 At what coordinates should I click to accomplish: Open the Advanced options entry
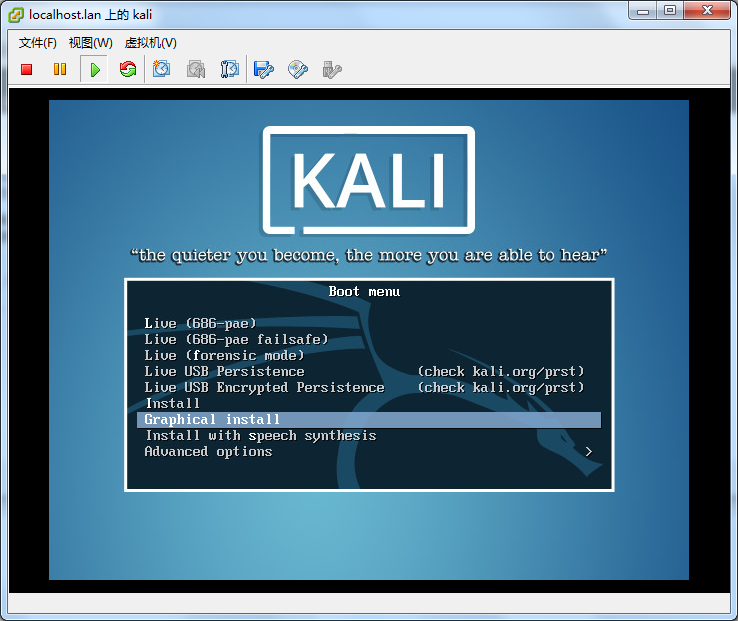[x=369, y=452]
